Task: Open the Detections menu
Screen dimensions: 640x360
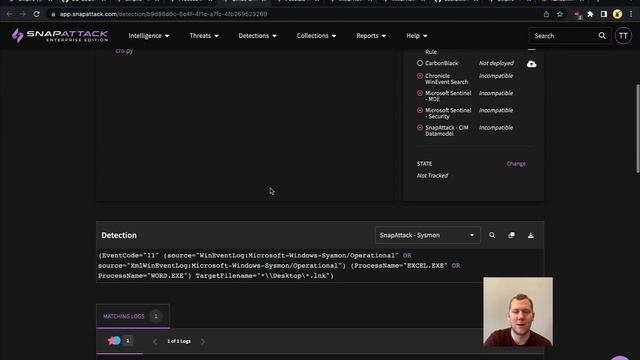Action: pyautogui.click(x=257, y=36)
